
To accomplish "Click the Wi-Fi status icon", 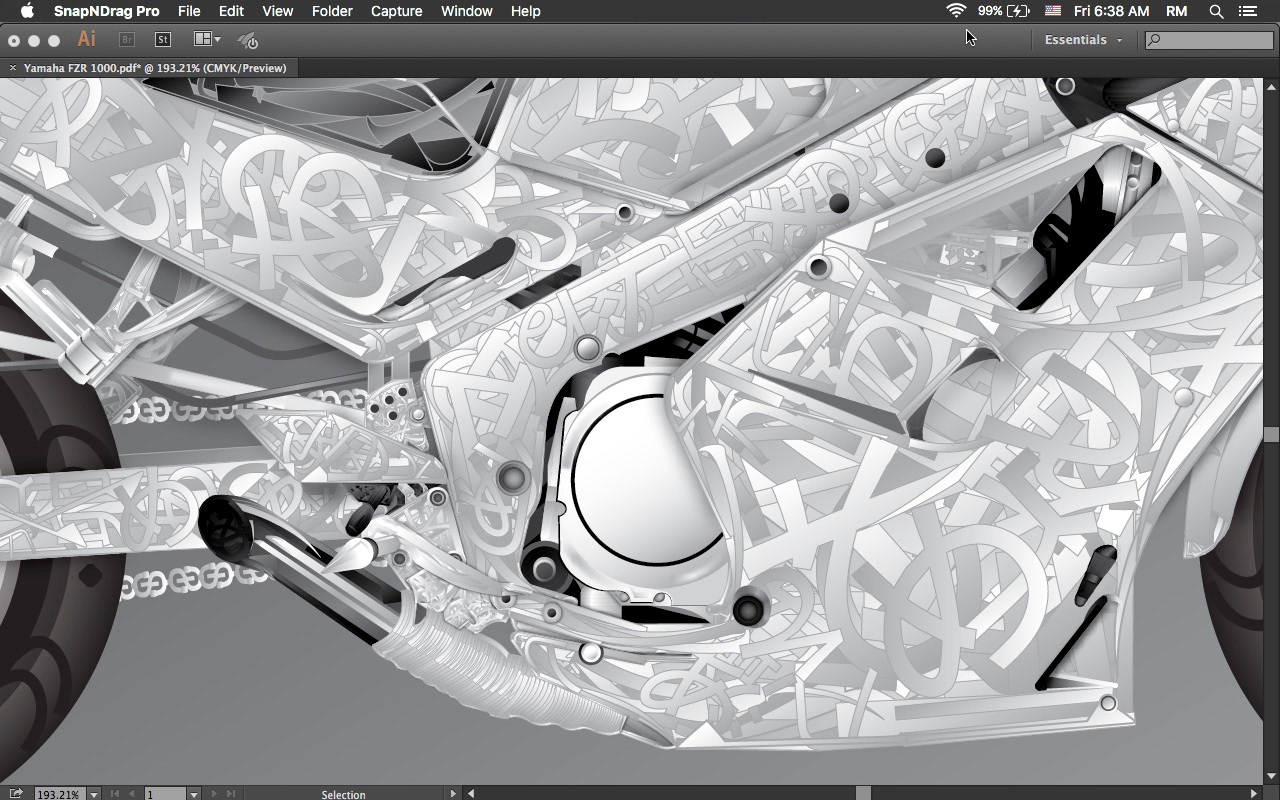I will (956, 11).
